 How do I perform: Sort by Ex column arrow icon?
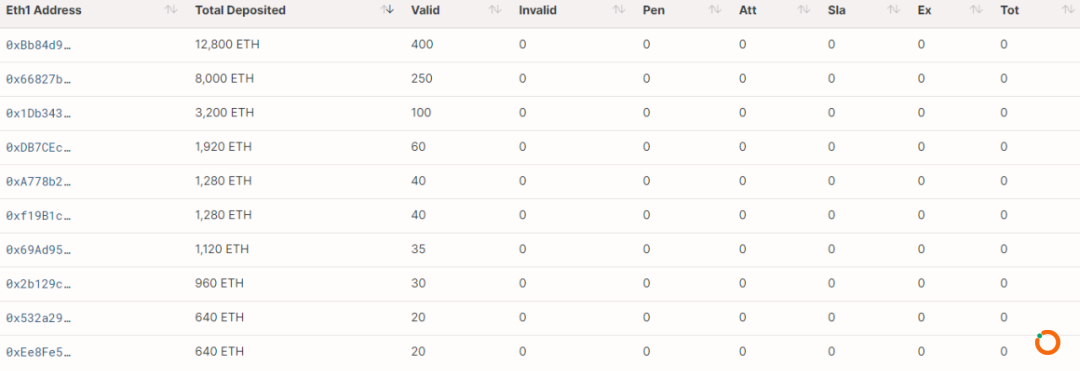pyautogui.click(x=975, y=10)
